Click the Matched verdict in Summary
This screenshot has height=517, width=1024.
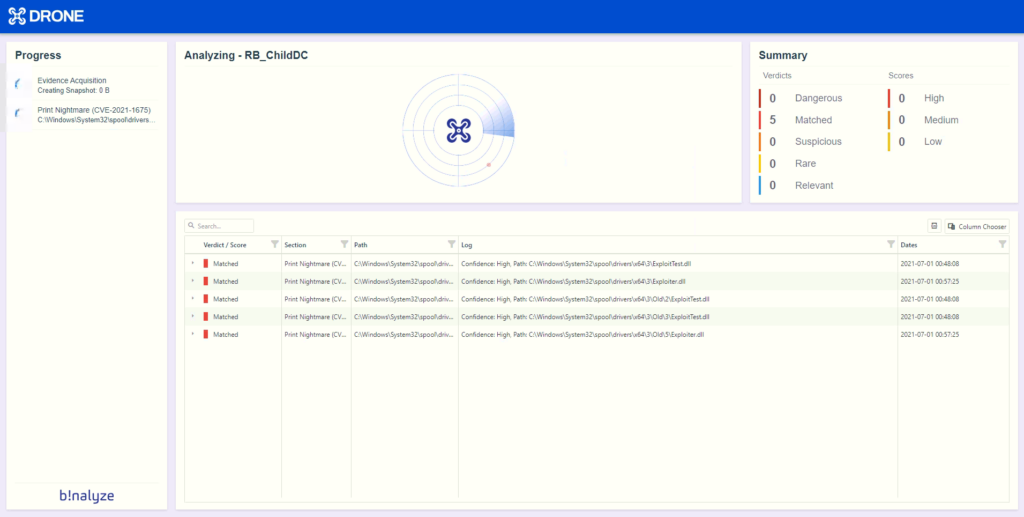[813, 120]
